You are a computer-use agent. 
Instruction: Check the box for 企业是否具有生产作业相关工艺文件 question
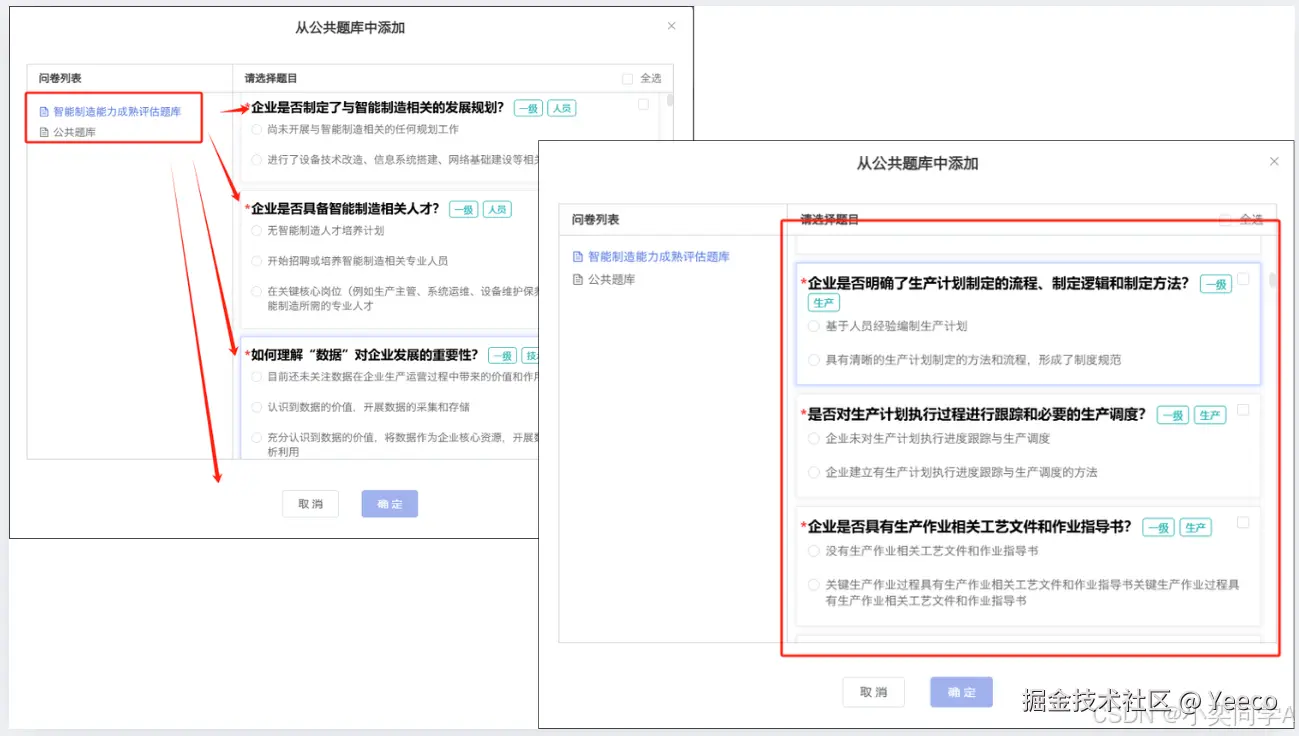coord(1243,522)
